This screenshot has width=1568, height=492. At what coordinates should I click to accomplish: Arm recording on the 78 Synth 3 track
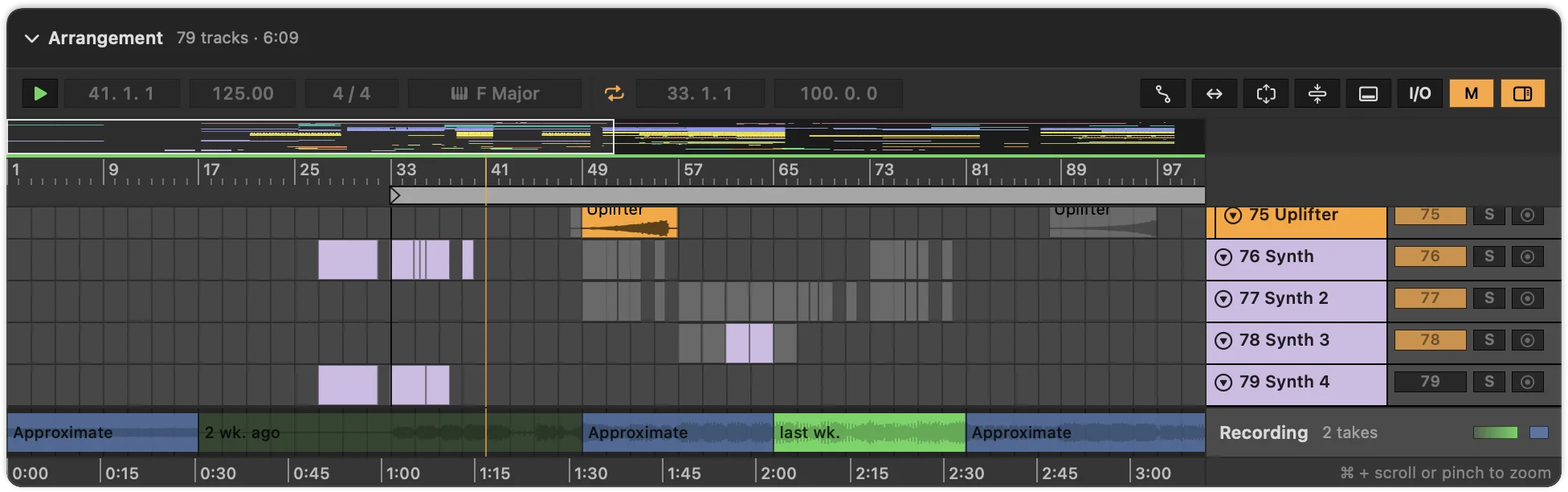[x=1527, y=340]
